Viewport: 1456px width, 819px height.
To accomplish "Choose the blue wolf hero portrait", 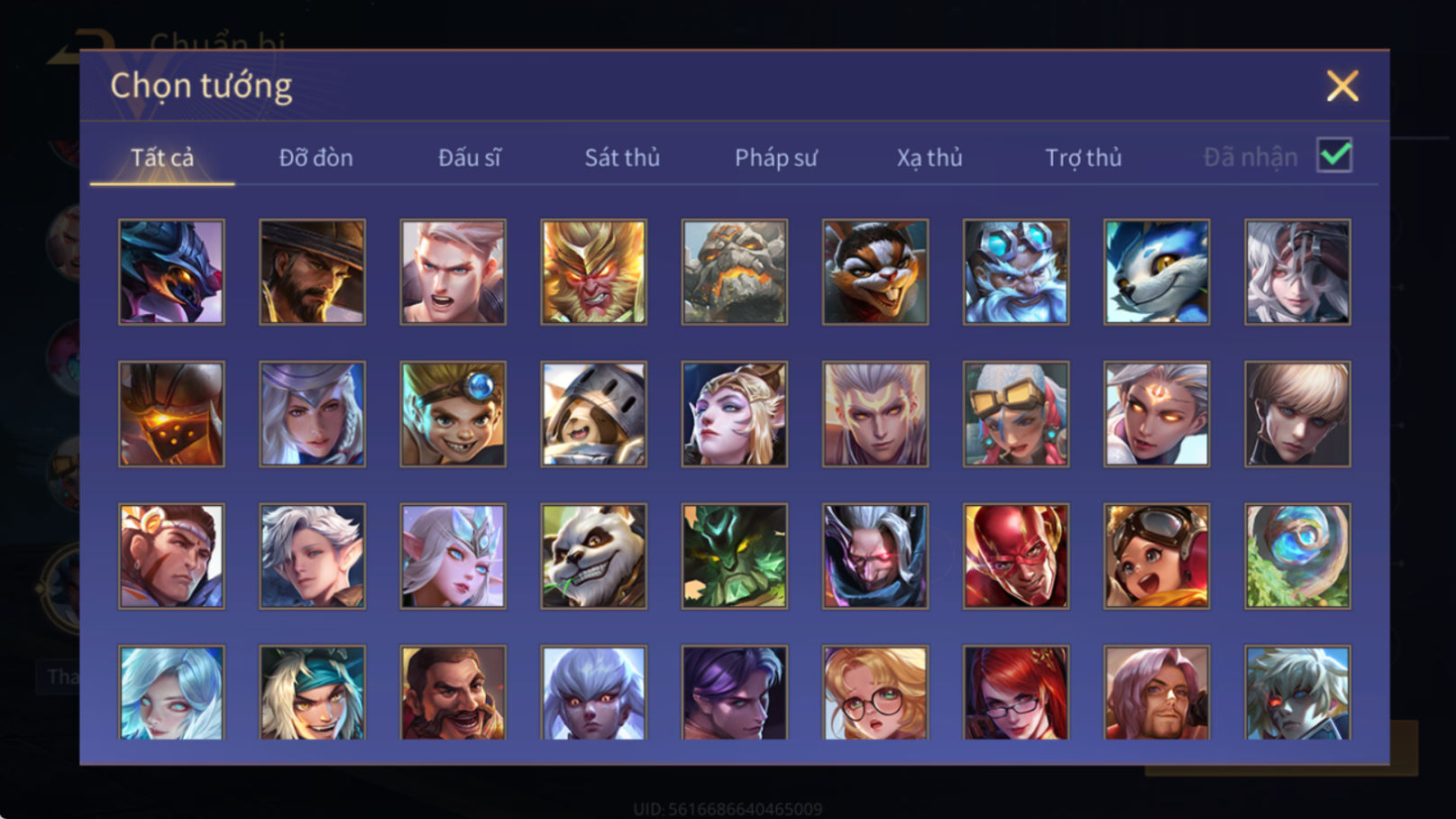I will [x=1157, y=271].
